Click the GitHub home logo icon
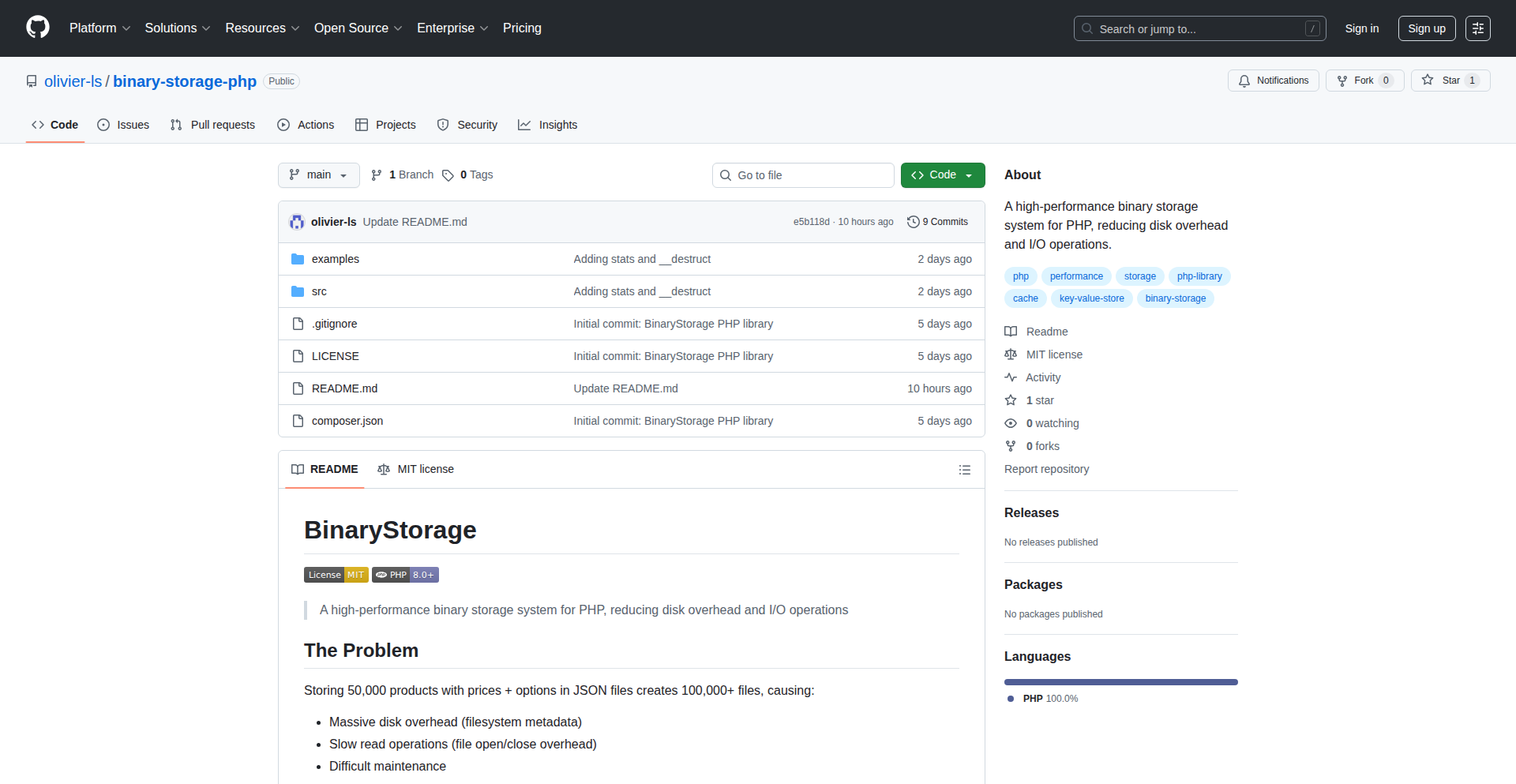Screen dimensions: 1516x784 pos(36,28)
